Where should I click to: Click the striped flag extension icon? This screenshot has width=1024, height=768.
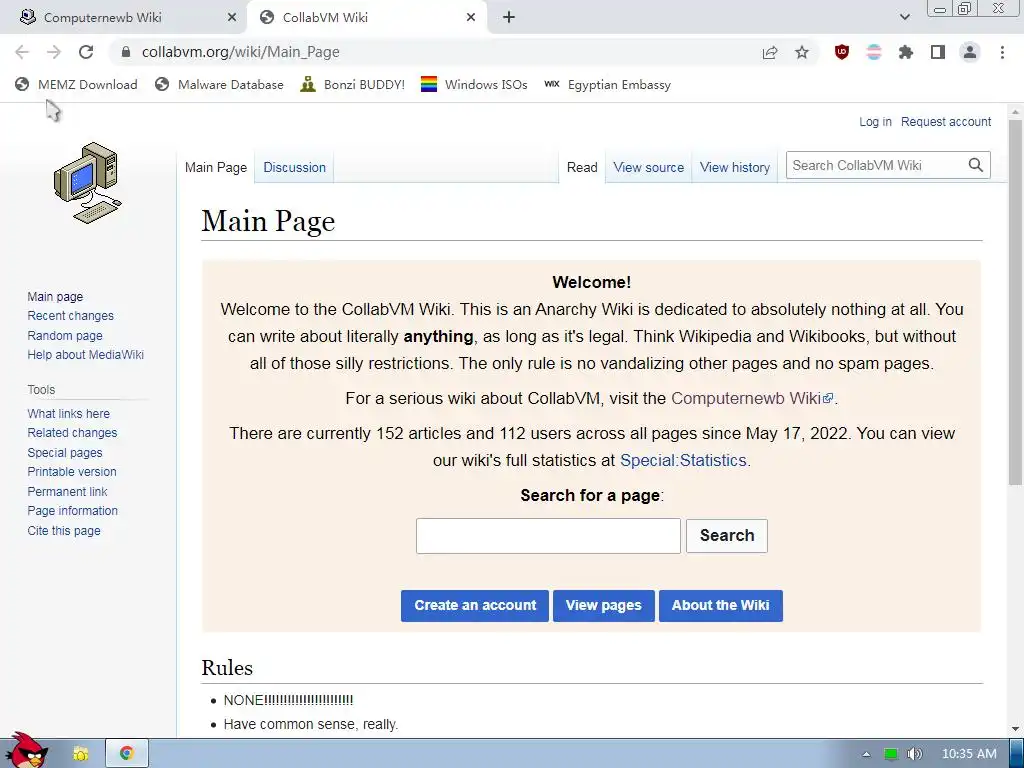click(874, 52)
